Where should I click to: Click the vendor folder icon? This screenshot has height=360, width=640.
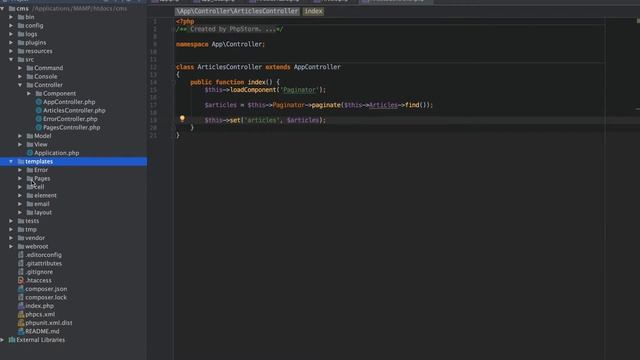[21, 238]
